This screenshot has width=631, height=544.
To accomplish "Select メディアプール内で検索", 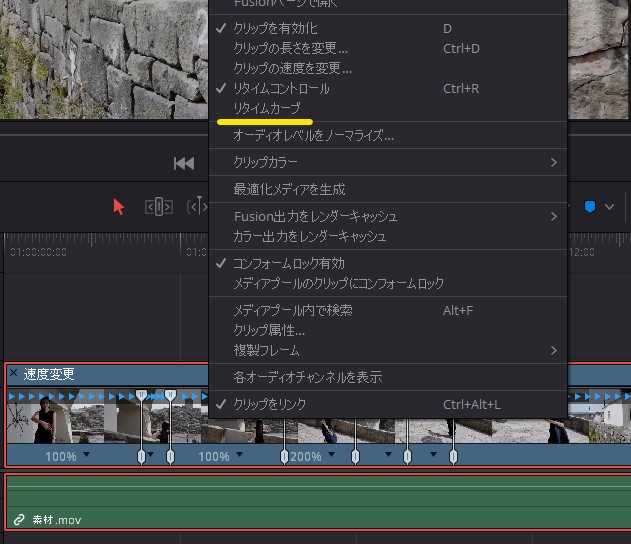I will (388, 310).
